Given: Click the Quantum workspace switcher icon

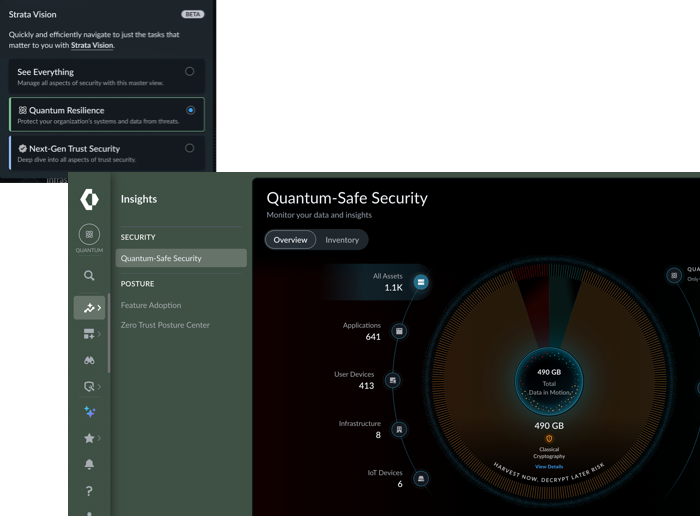Looking at the screenshot, I should click(89, 235).
